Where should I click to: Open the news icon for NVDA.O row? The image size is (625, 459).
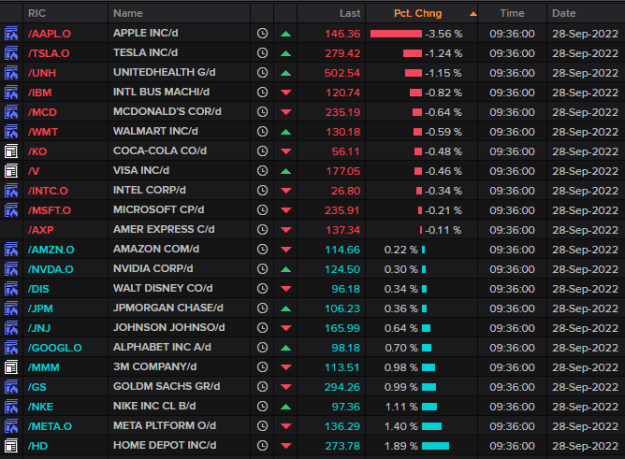coord(11,269)
